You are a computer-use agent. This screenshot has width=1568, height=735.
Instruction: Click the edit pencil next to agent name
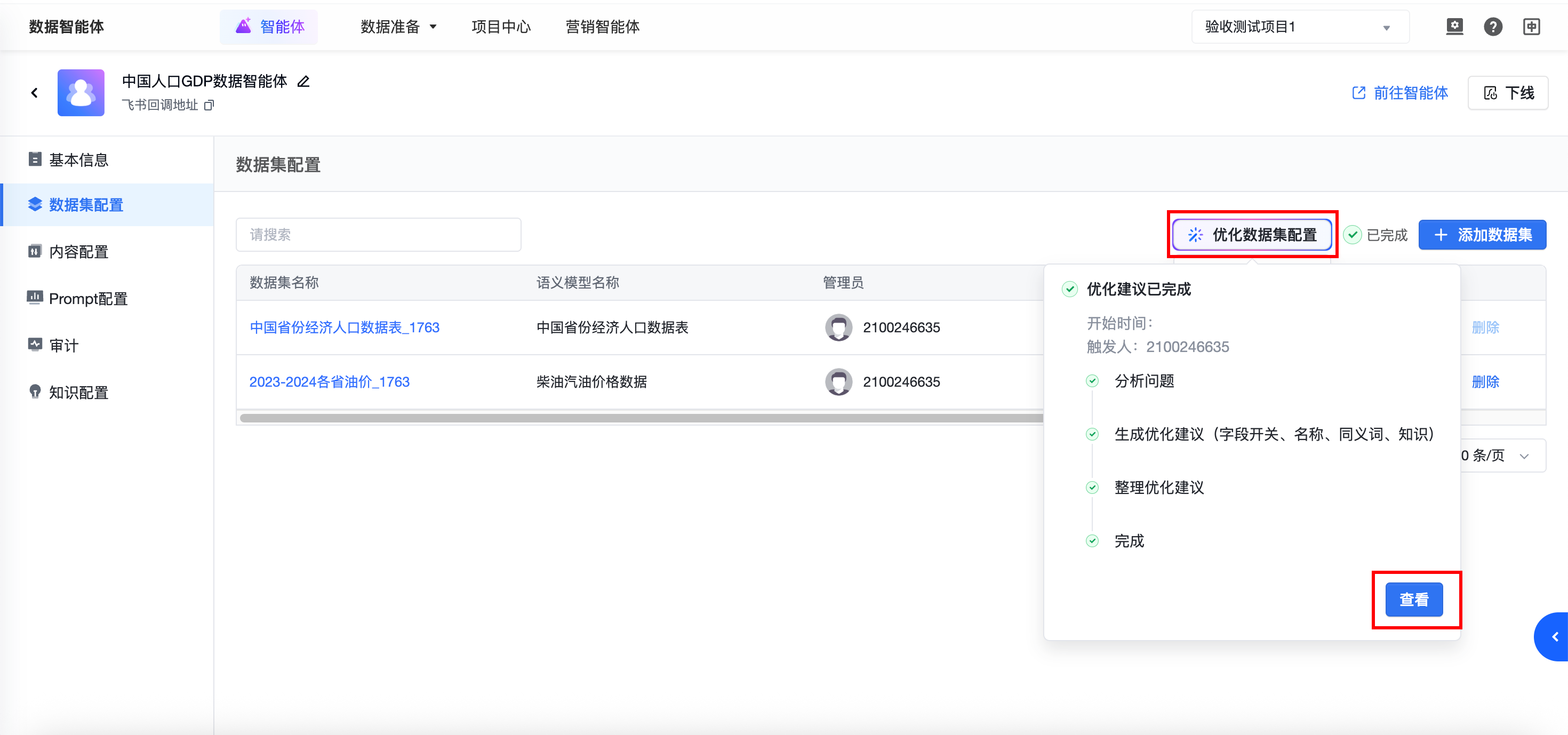point(303,81)
